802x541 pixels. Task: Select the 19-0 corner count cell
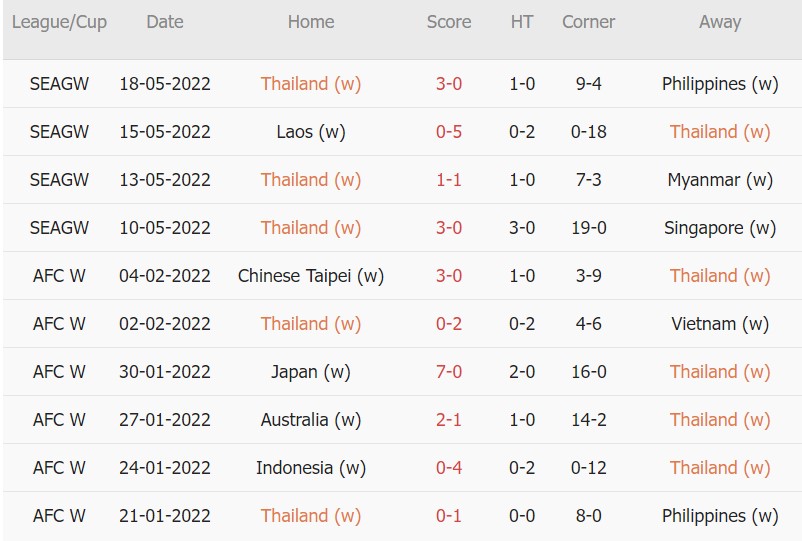pyautogui.click(x=590, y=228)
